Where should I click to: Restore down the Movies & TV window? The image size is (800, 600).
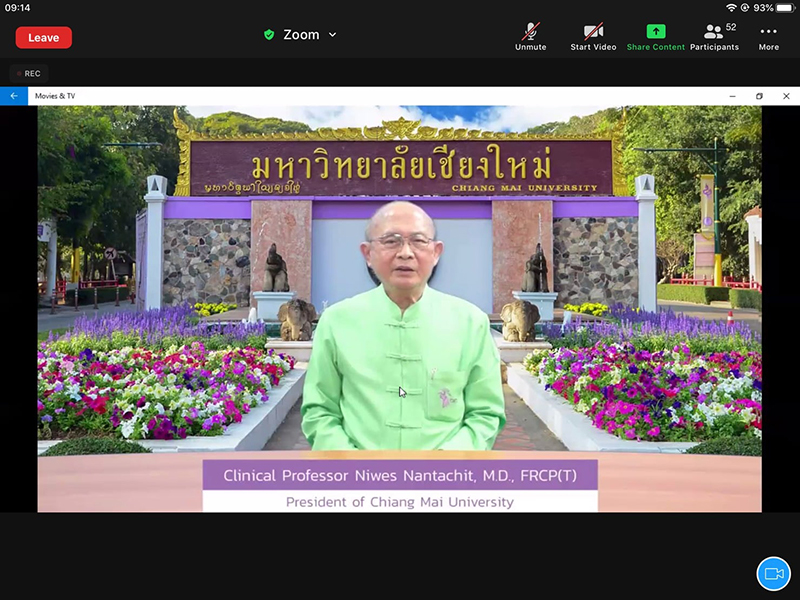coord(759,96)
